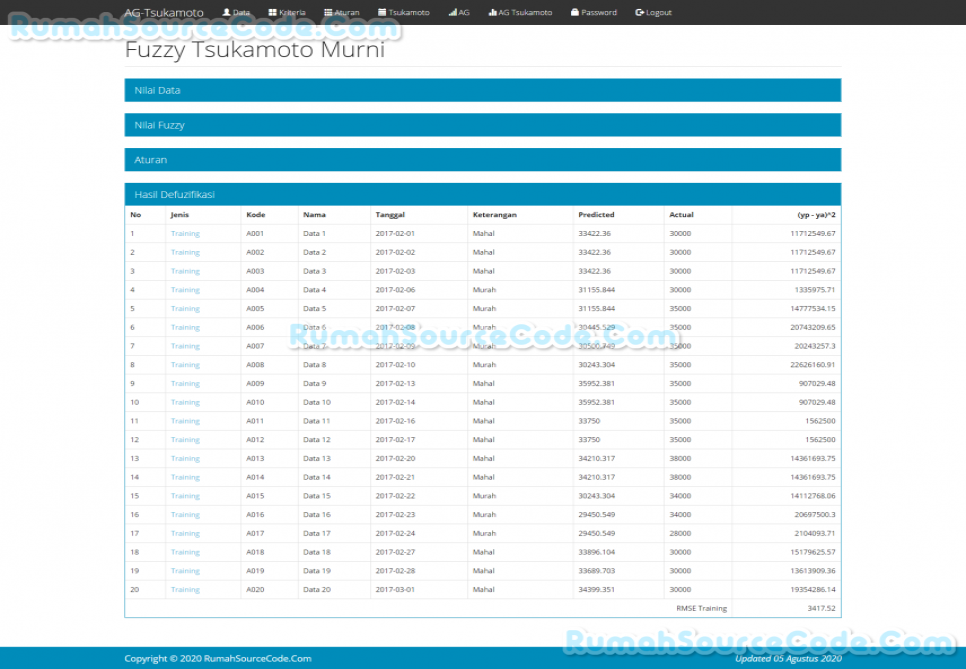Open the Tsukamoto calendar icon
The height and width of the screenshot is (669, 966).
pyautogui.click(x=382, y=12)
